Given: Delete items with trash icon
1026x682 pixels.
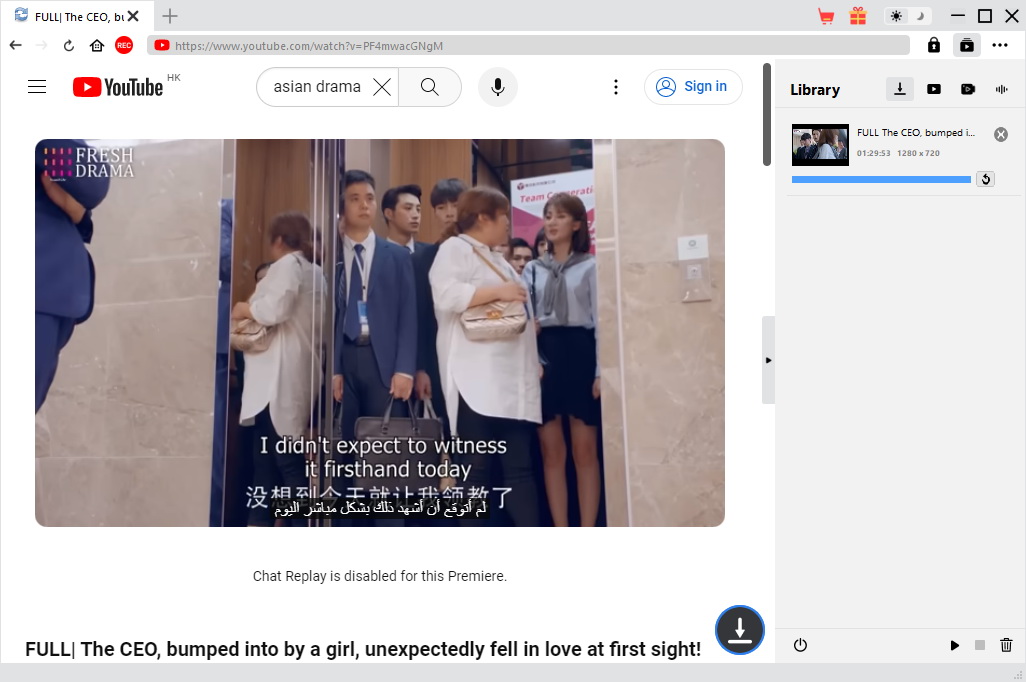Looking at the screenshot, I should coord(1006,645).
